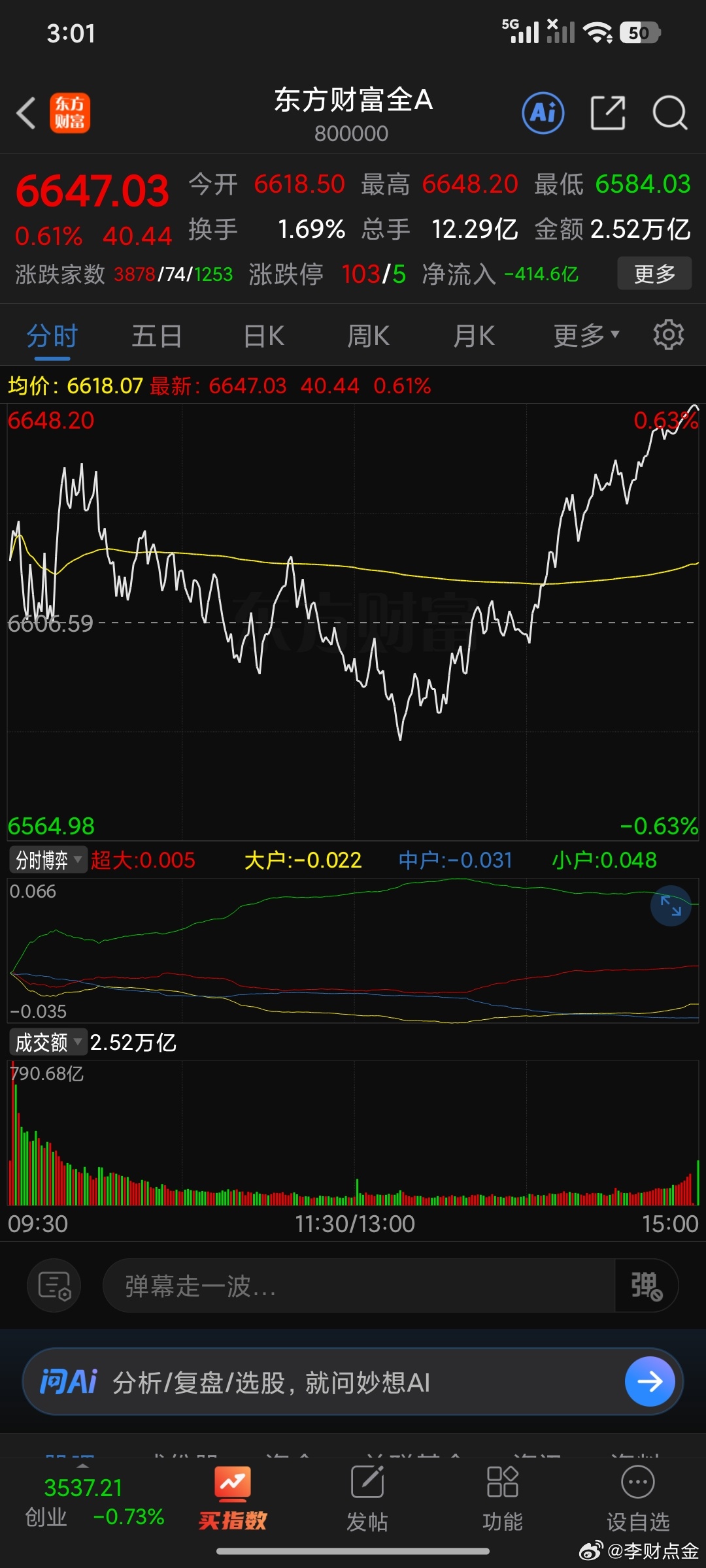This screenshot has height=1568, width=706.
Task: Tap the back arrow icon
Action: (26, 113)
